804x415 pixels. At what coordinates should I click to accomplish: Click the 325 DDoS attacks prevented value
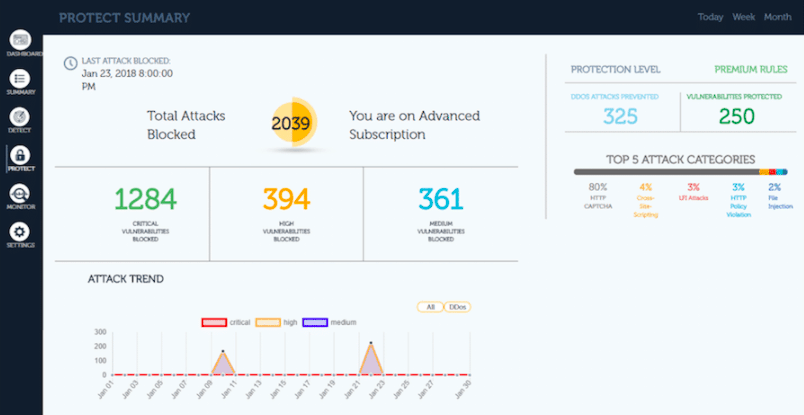[620, 116]
